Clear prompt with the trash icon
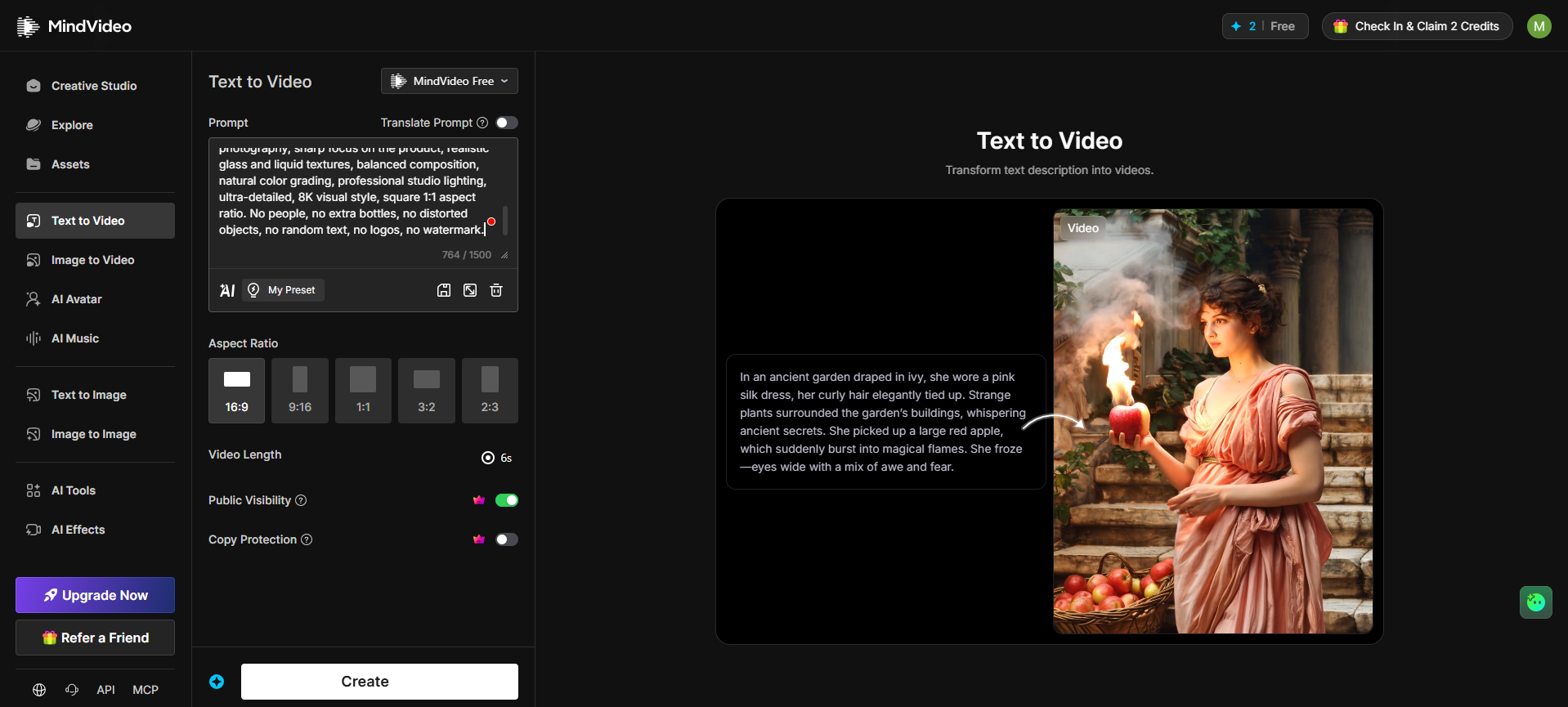The height and width of the screenshot is (707, 1568). 496,290
